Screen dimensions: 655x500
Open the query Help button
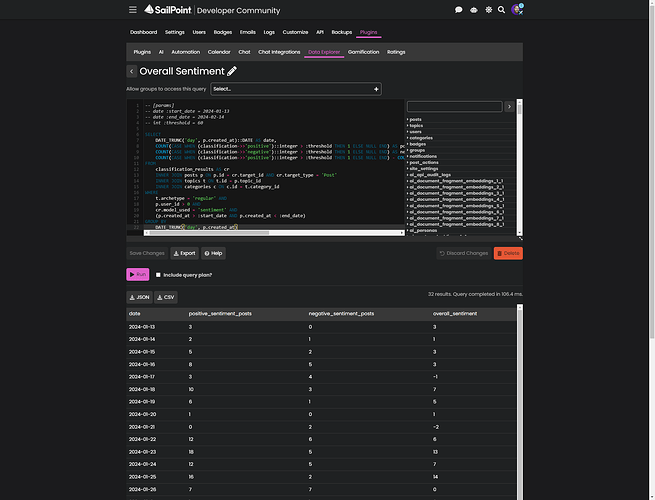click(x=213, y=253)
